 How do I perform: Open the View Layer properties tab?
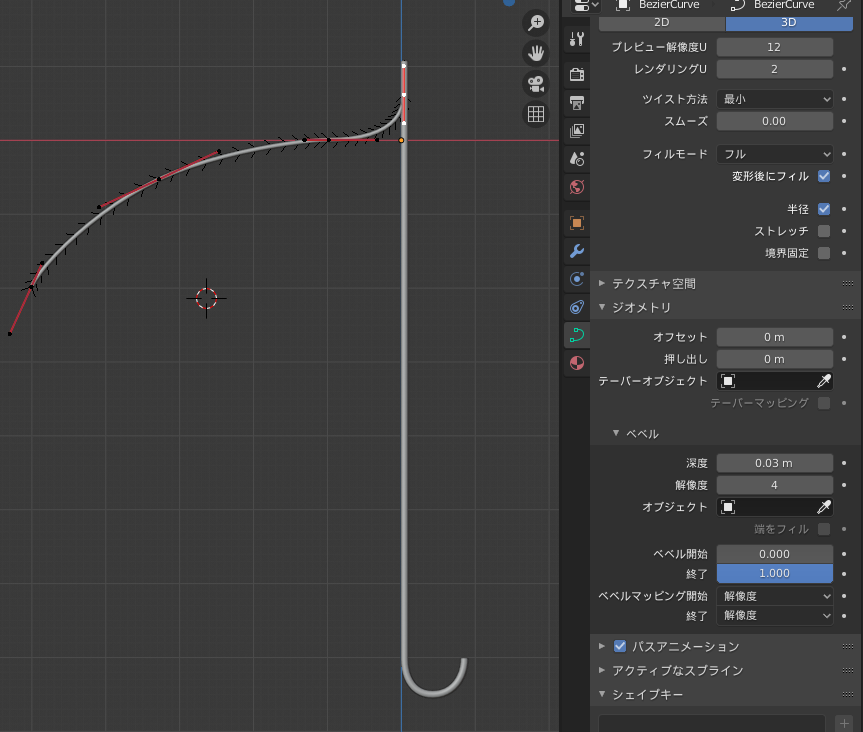[x=577, y=131]
